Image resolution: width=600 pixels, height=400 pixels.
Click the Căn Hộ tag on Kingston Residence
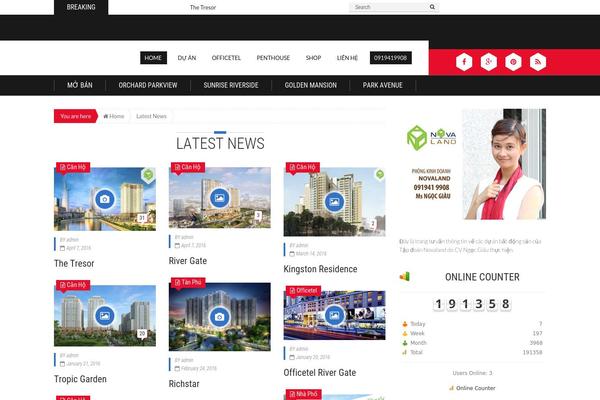coord(303,167)
